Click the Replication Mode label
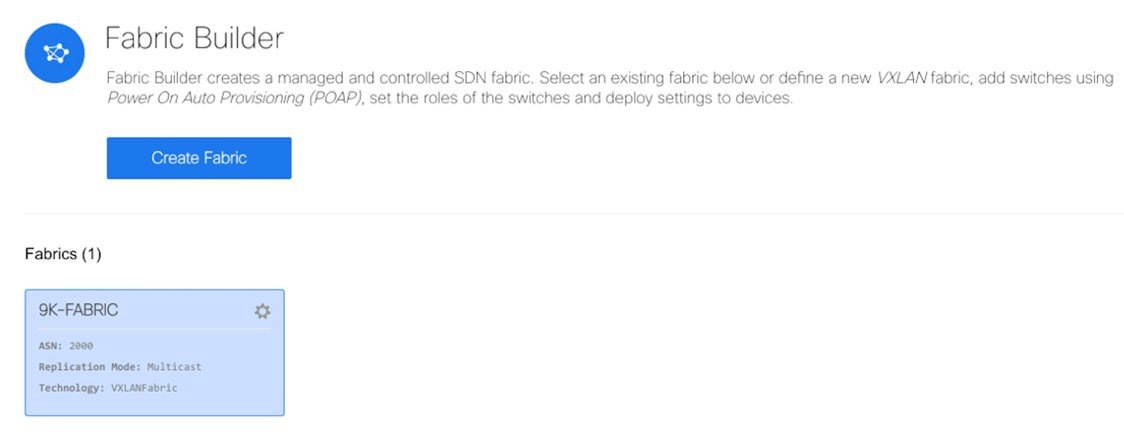Screen dimensions: 1124x436 [x=90, y=366]
